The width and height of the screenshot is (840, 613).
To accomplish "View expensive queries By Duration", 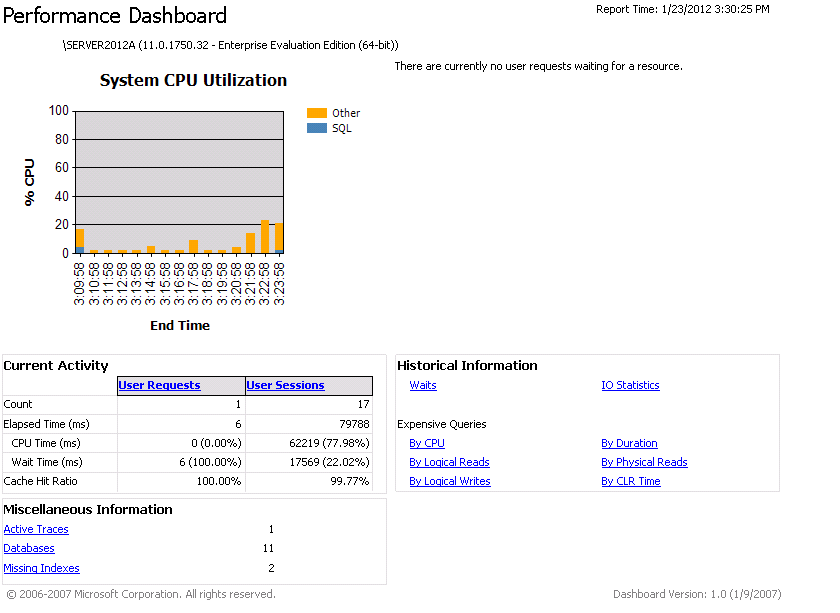I will pos(629,443).
